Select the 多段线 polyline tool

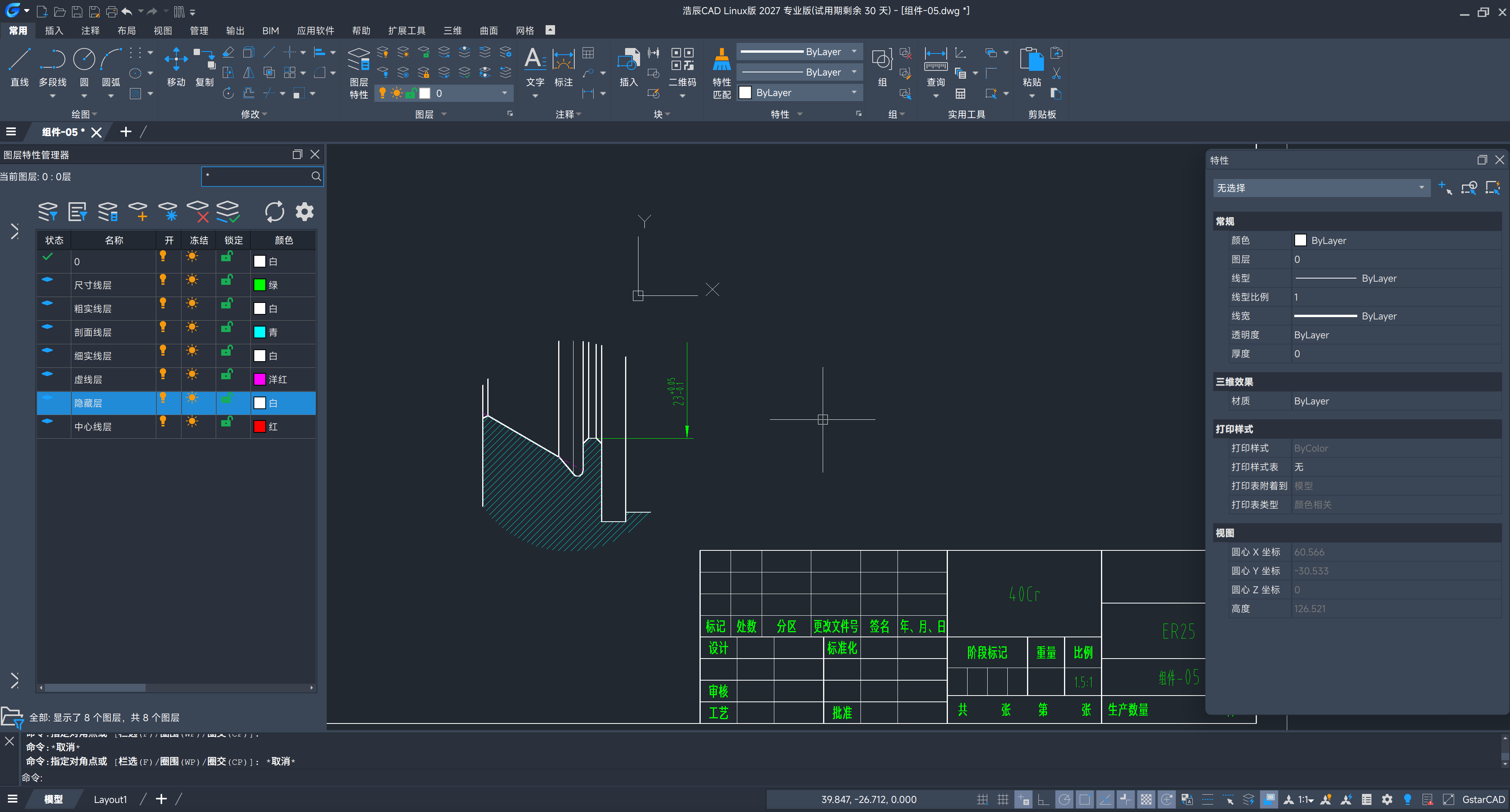(52, 66)
